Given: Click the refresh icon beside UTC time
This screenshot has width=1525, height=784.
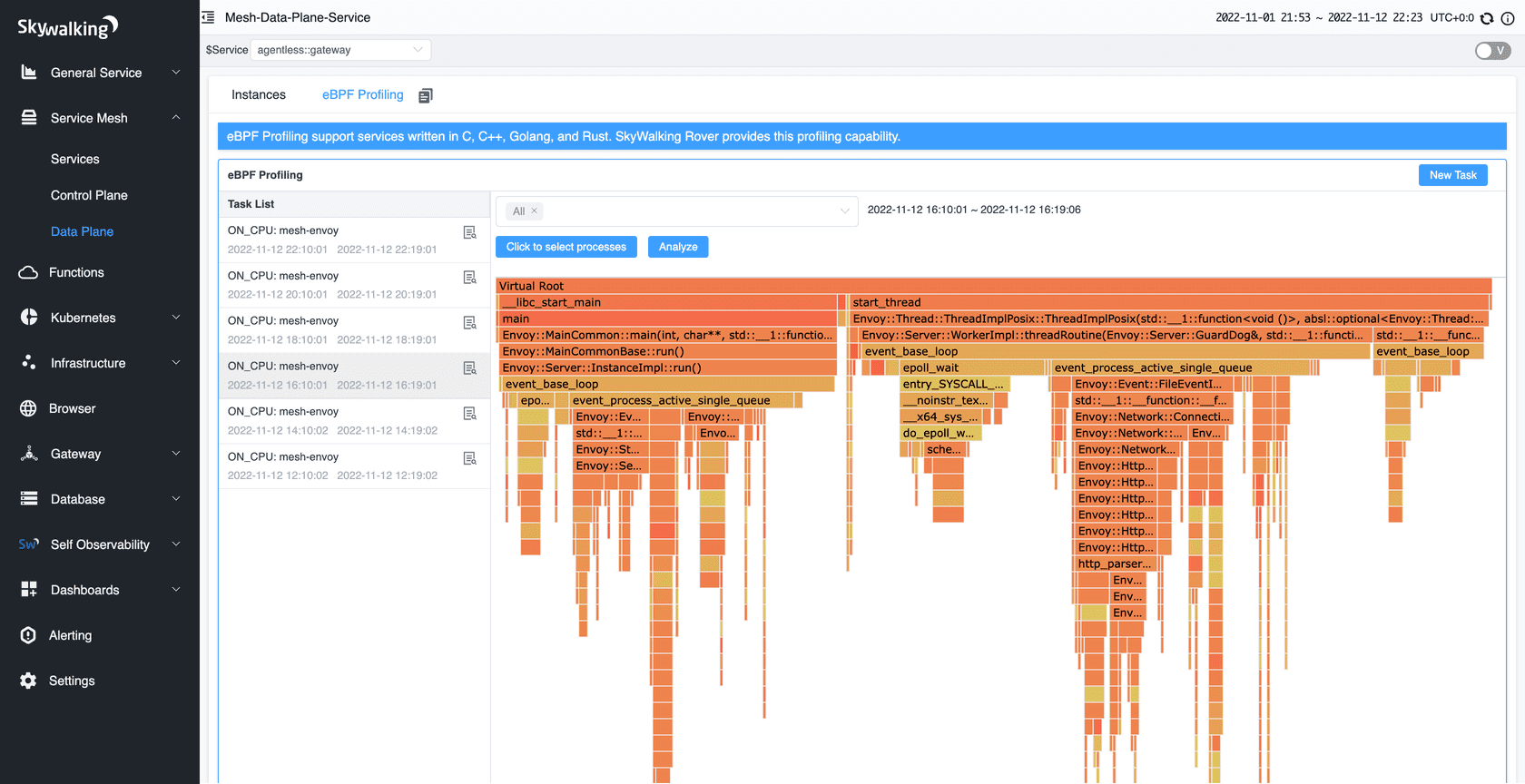Looking at the screenshot, I should coord(1487,18).
